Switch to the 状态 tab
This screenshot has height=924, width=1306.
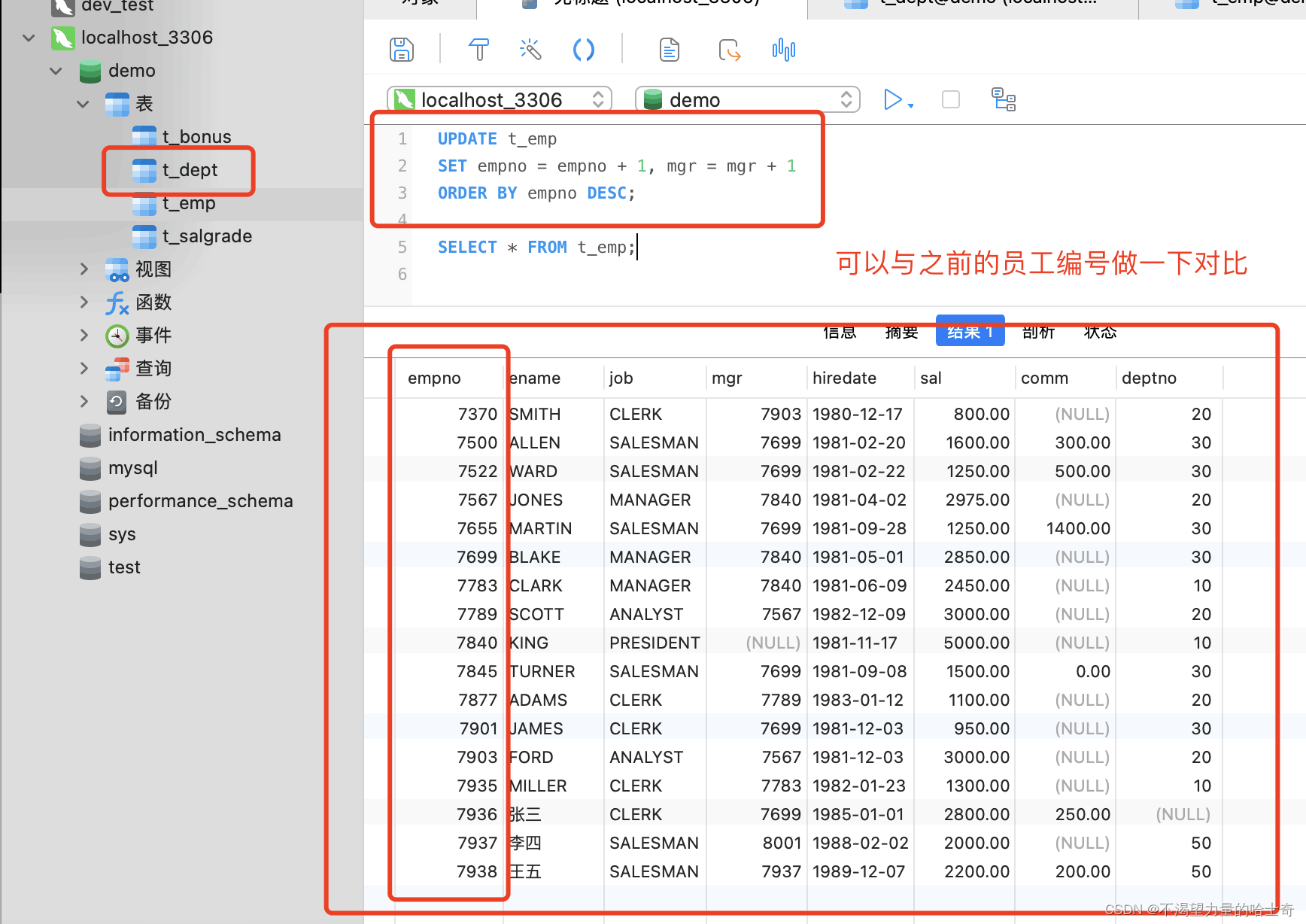[1100, 332]
